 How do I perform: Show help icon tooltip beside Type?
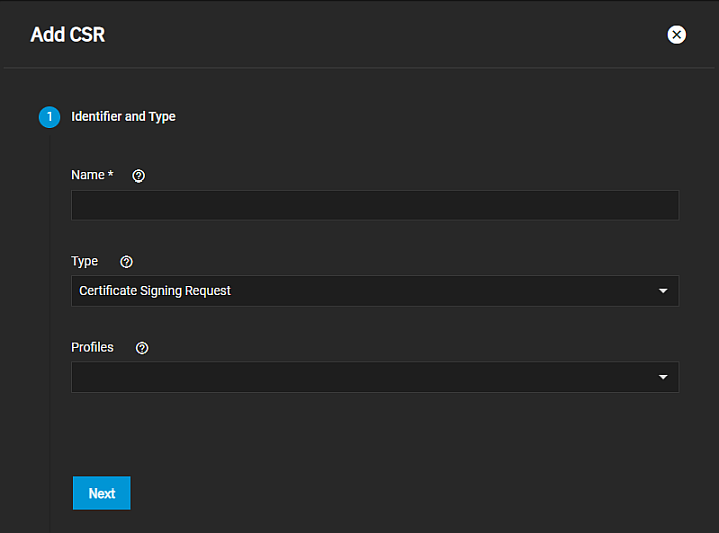(x=126, y=262)
